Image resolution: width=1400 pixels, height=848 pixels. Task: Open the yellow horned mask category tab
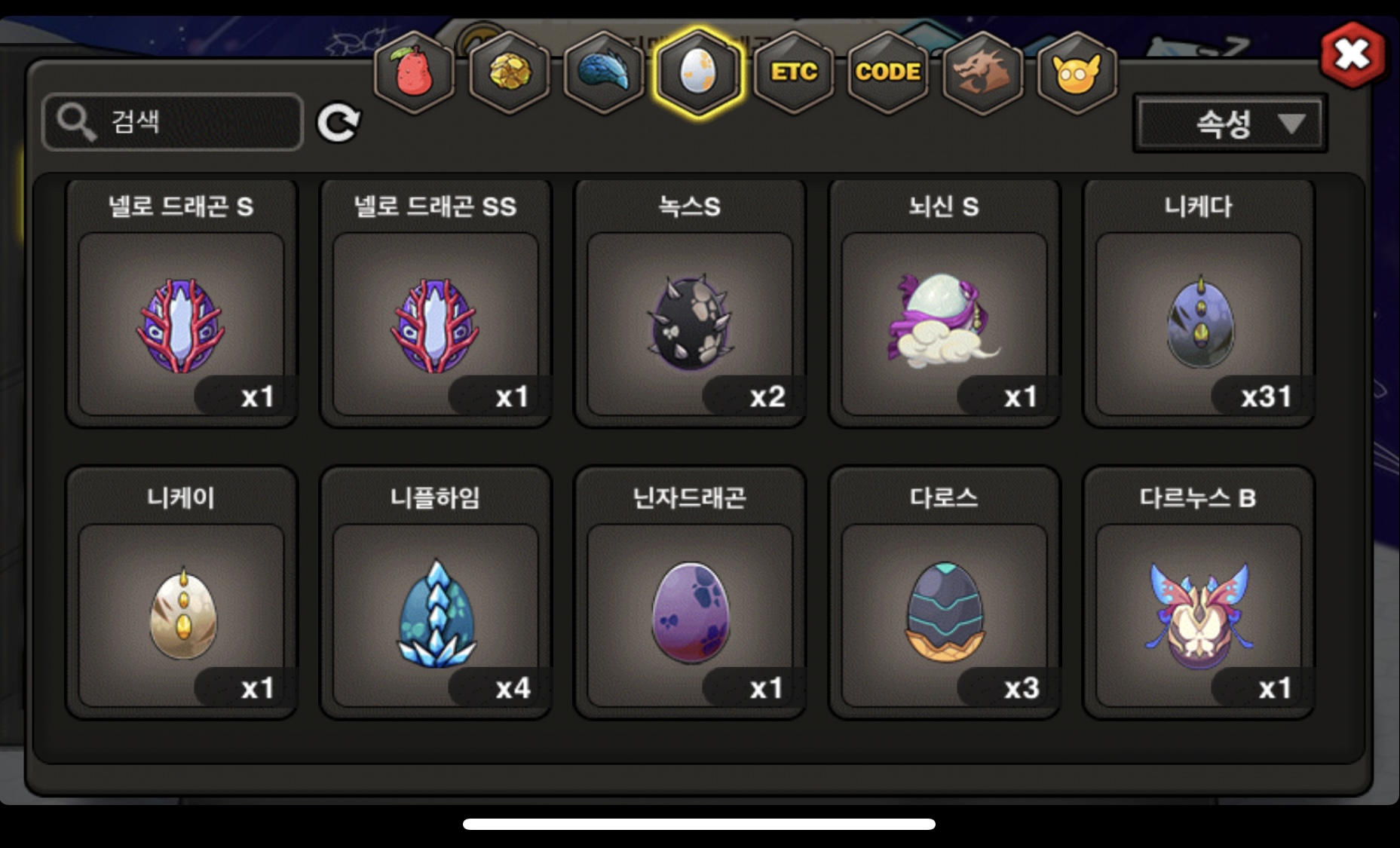click(x=1077, y=72)
